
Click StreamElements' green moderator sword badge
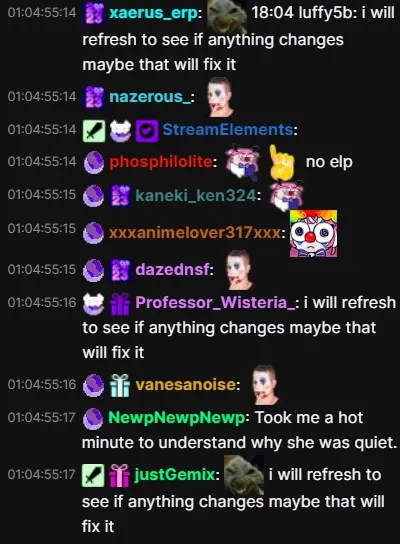pyautogui.click(x=94, y=131)
